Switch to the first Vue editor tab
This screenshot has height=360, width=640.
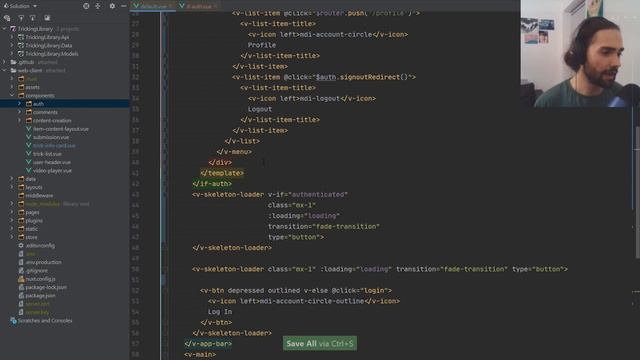click(153, 6)
